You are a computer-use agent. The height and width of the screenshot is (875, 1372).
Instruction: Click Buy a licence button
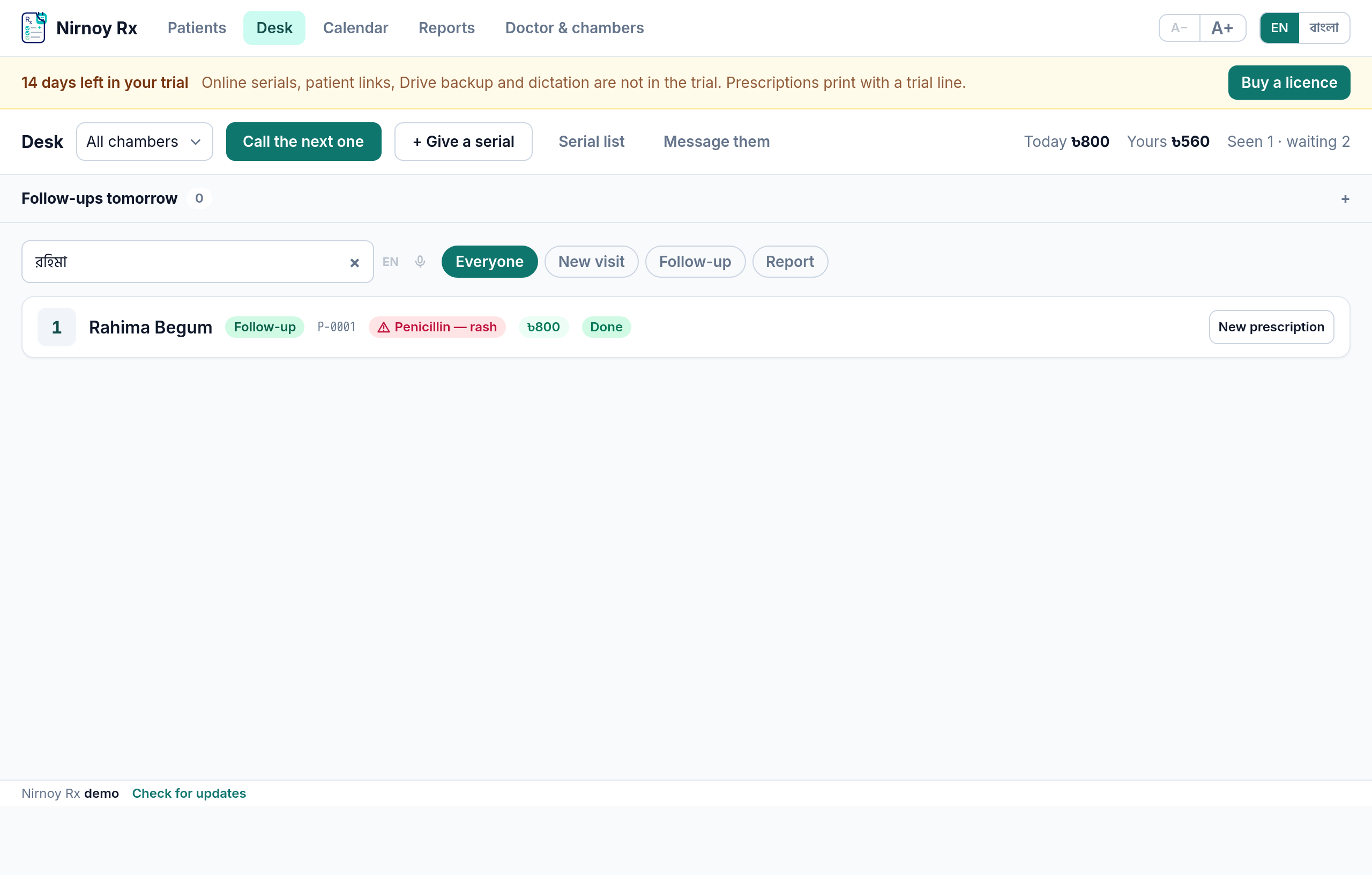(1288, 83)
